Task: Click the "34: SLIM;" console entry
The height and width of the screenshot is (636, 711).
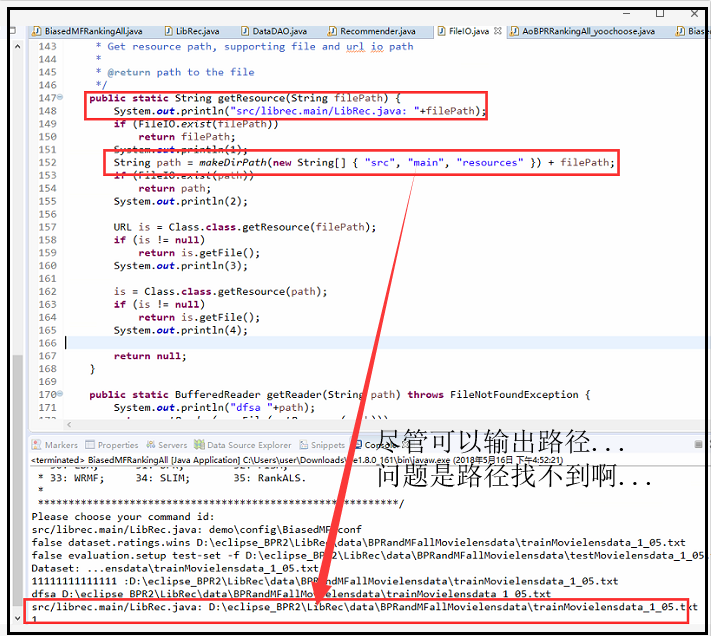Action: [x=162, y=478]
